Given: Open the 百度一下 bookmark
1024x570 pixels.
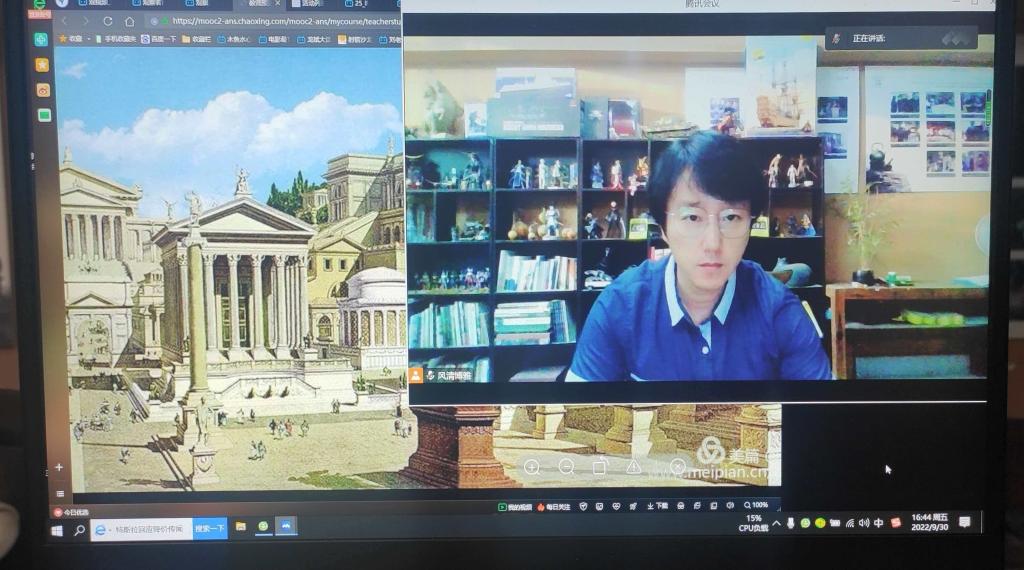Looking at the screenshot, I should point(159,39).
